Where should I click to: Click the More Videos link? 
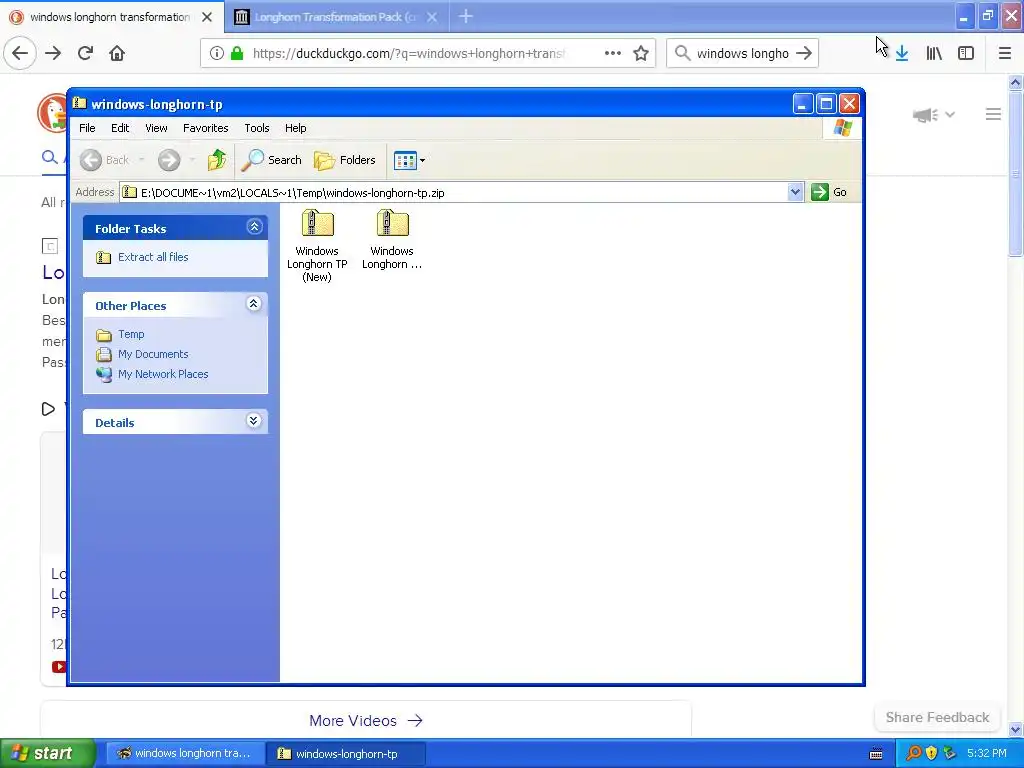pyautogui.click(x=366, y=720)
